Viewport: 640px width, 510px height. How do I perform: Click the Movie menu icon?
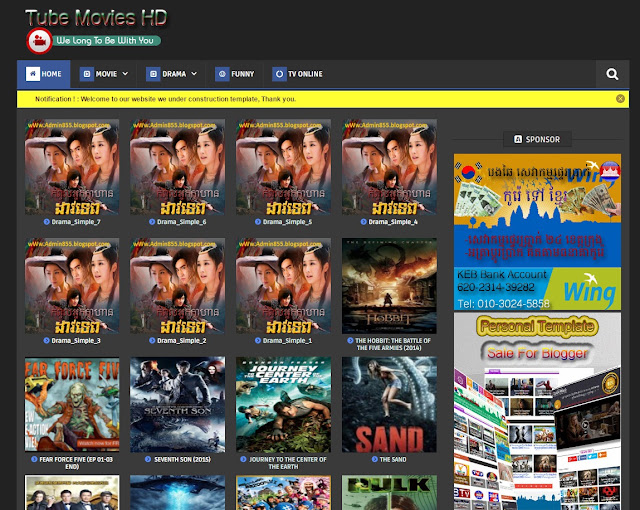87,74
